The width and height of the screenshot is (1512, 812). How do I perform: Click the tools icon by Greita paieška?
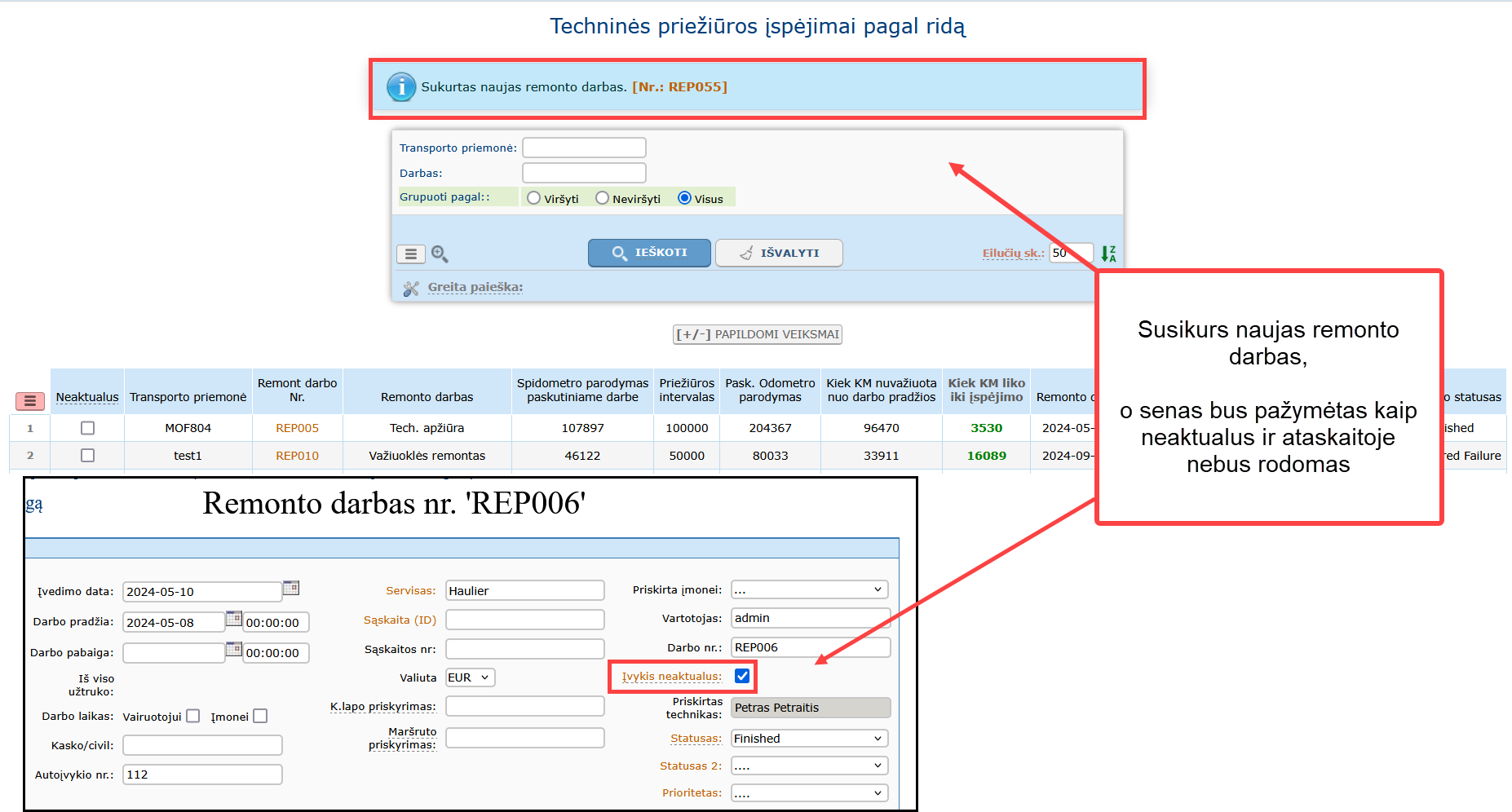click(411, 288)
